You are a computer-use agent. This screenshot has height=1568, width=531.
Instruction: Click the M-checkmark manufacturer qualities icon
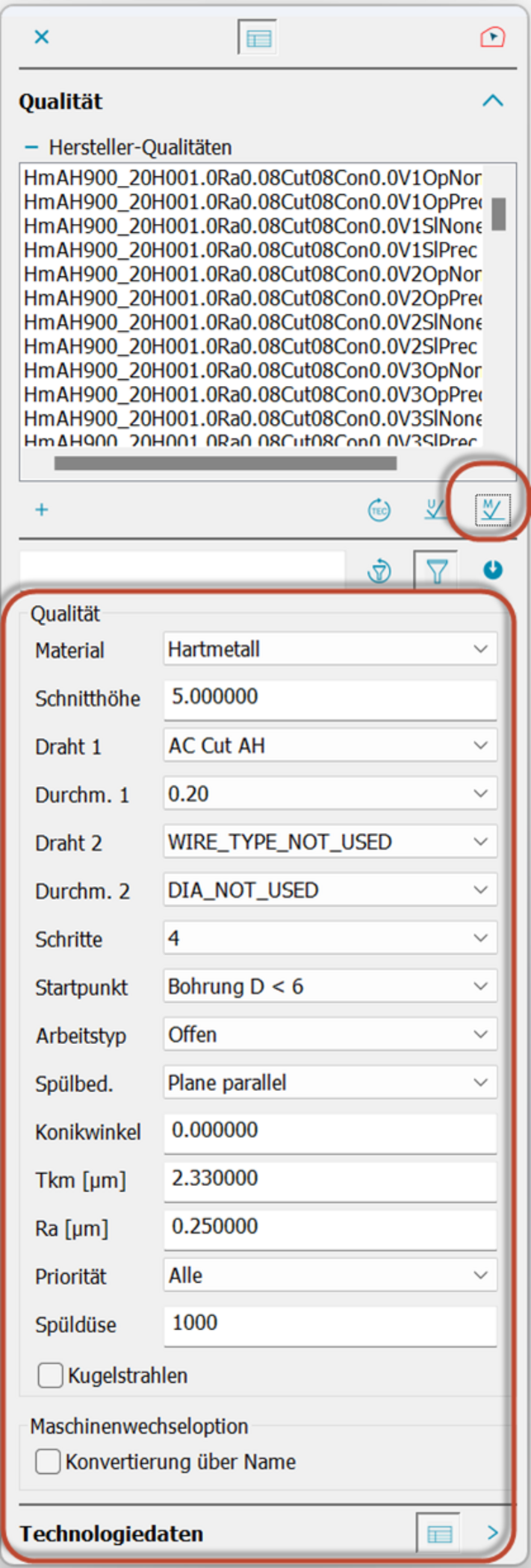click(492, 510)
